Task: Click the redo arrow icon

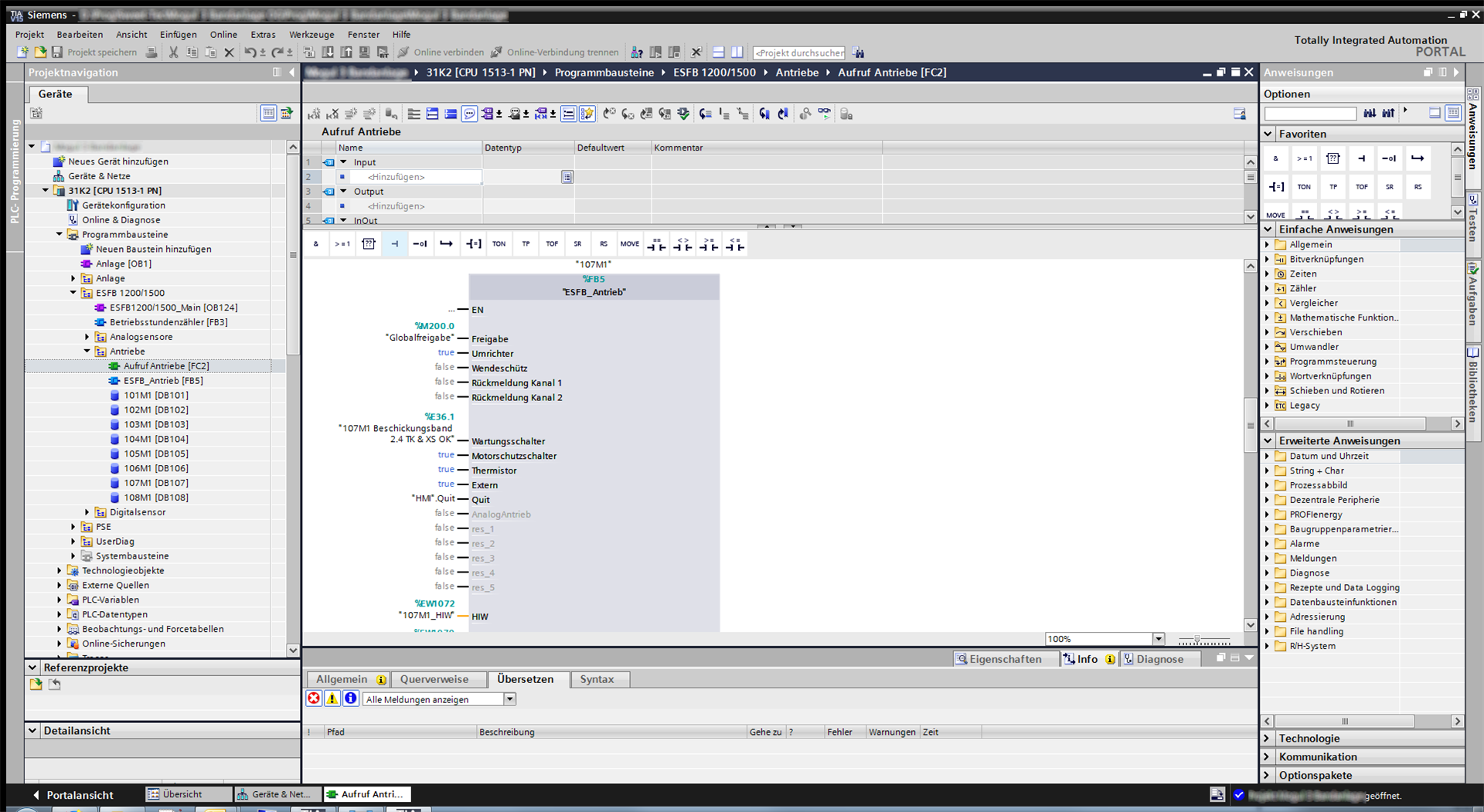Action: coord(277,52)
